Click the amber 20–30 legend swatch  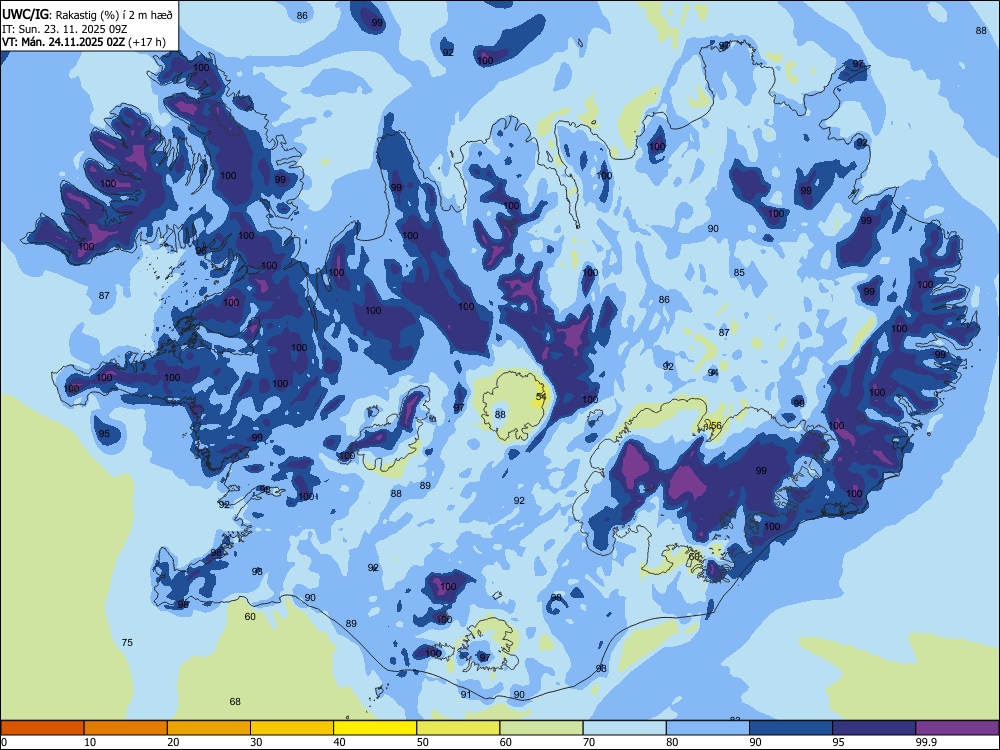coord(209,728)
